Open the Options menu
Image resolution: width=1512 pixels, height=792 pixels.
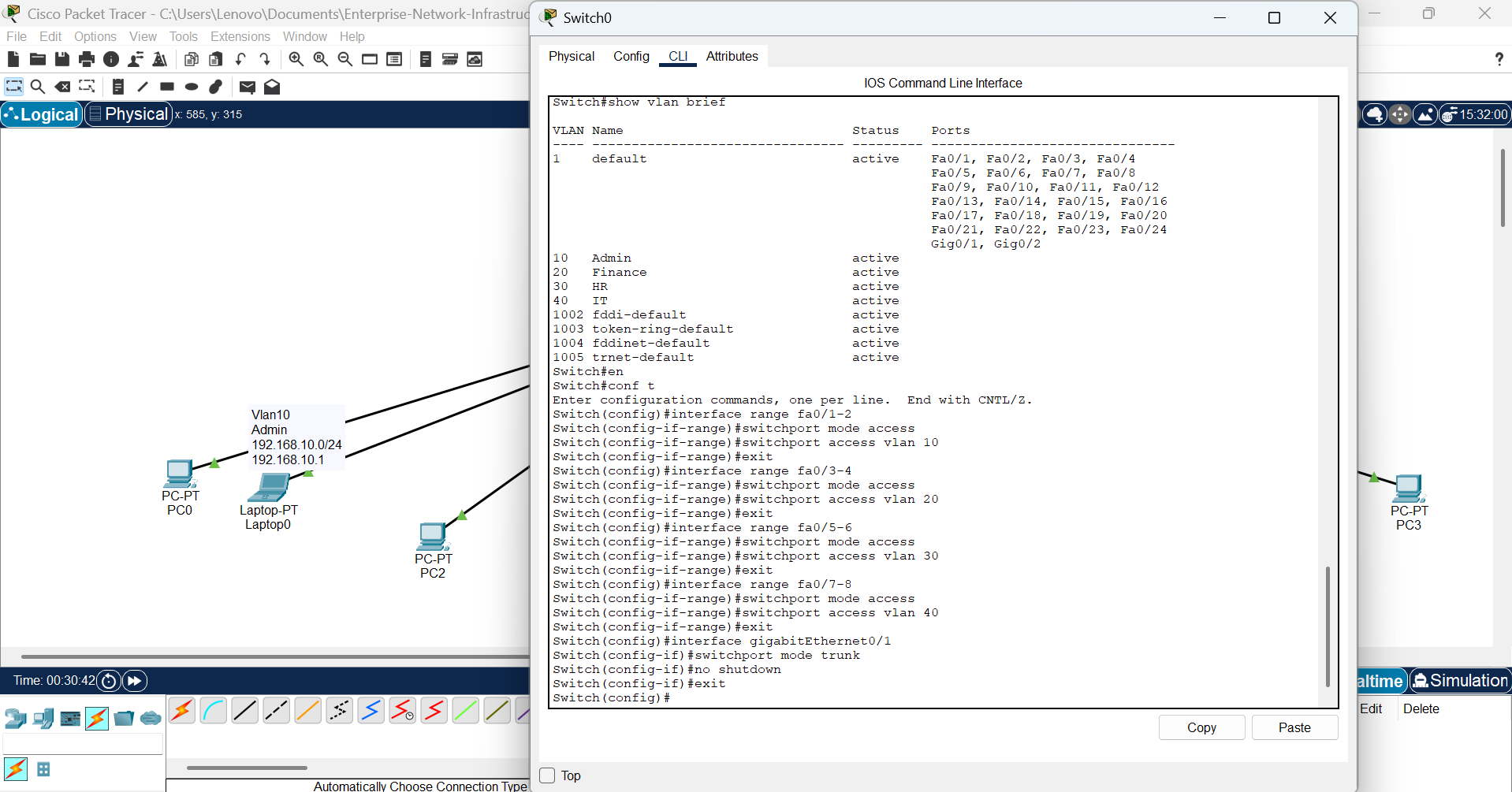coord(95,36)
